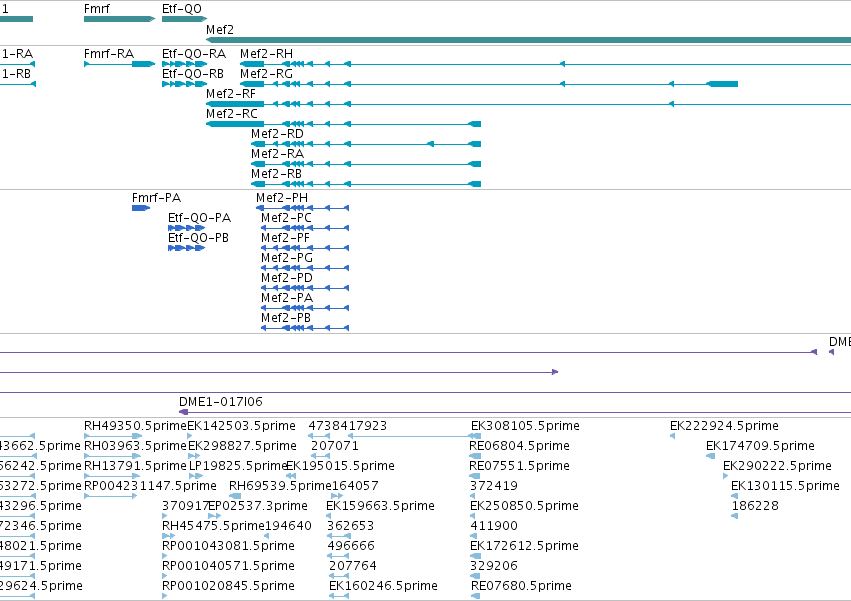Click EST EK174709.5prime

click(760, 446)
